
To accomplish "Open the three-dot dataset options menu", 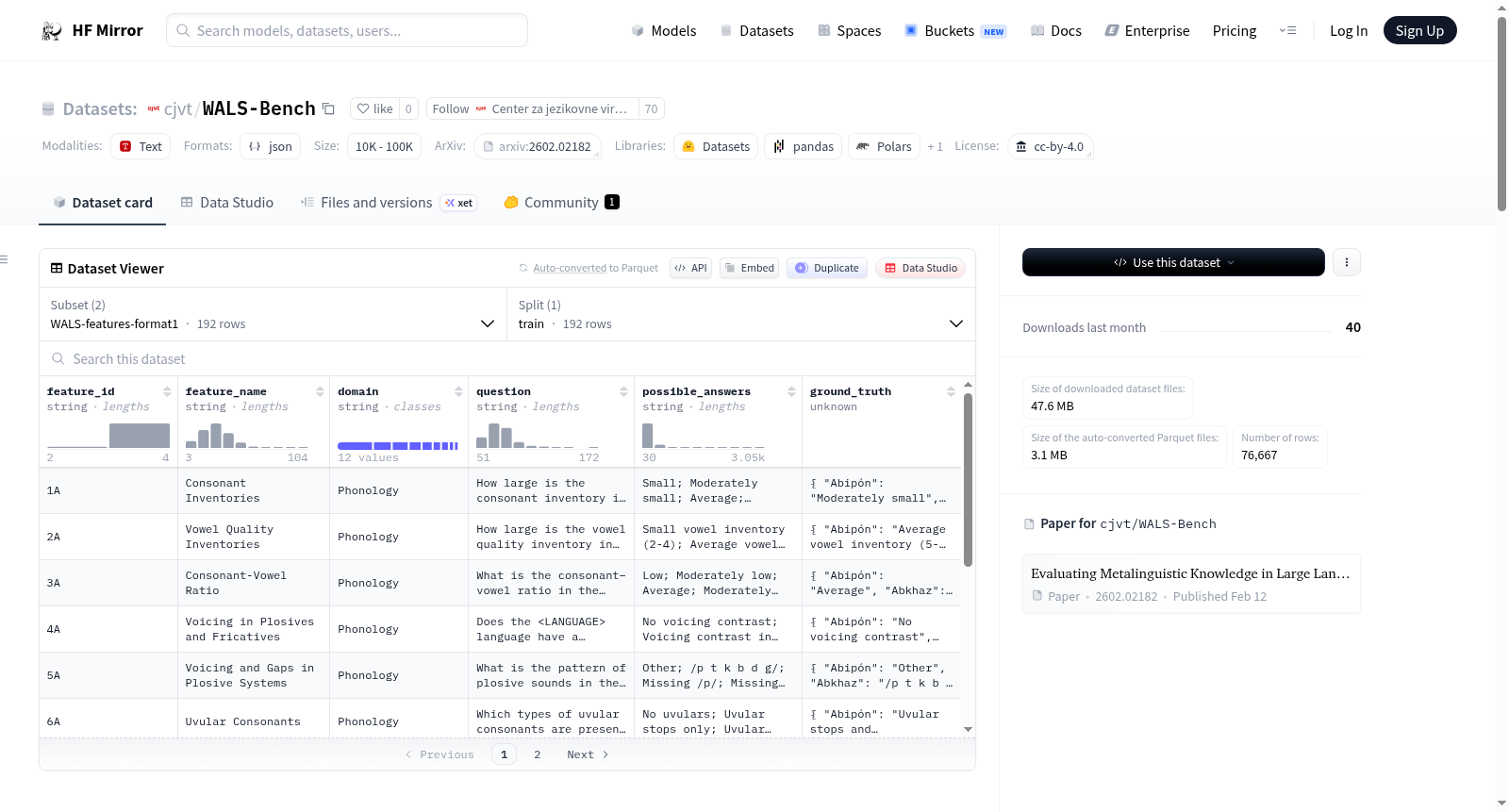I will tap(1347, 262).
